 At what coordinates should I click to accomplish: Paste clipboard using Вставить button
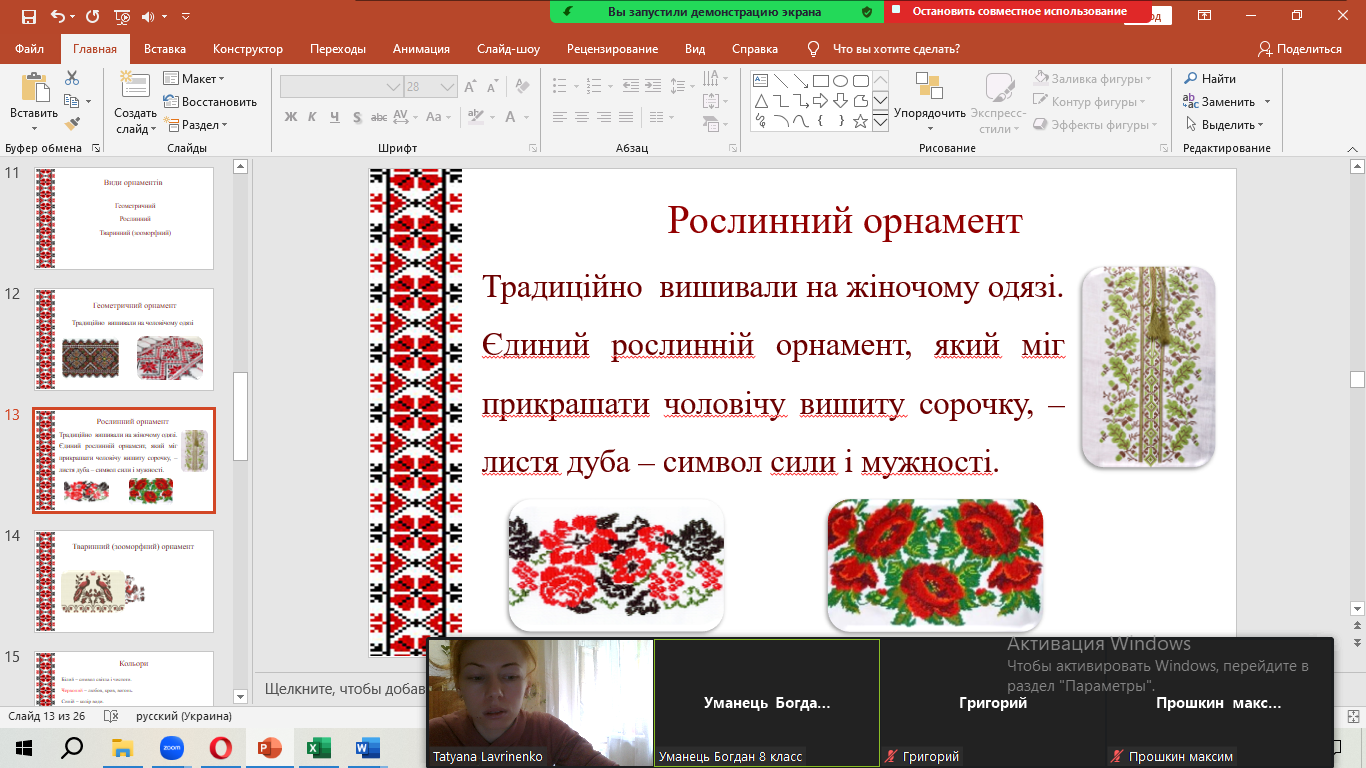click(34, 103)
